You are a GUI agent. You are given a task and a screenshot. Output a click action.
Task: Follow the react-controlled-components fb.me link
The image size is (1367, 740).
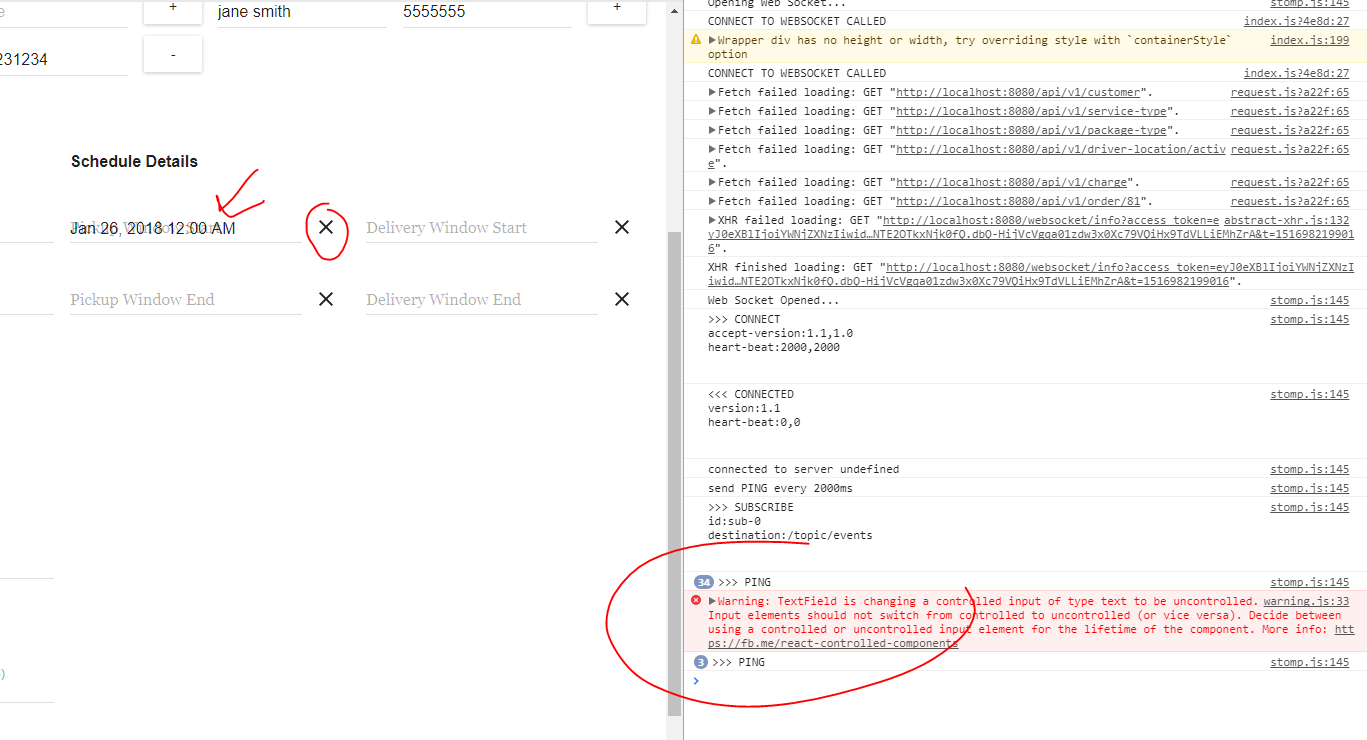pyautogui.click(x=1031, y=636)
